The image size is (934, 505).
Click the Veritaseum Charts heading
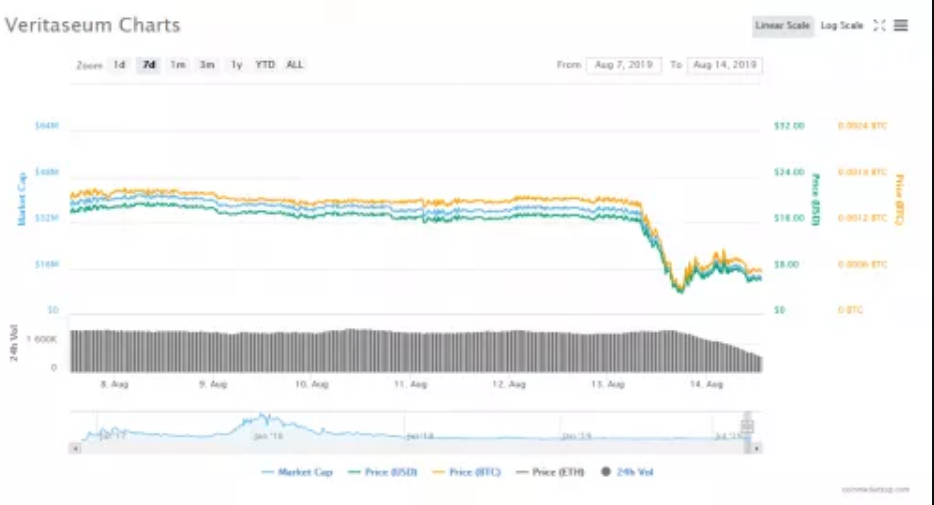[92, 25]
